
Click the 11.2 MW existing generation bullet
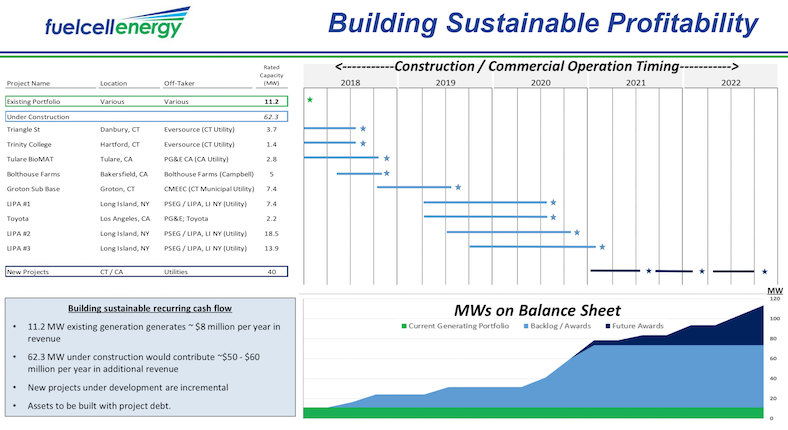[x=154, y=333]
